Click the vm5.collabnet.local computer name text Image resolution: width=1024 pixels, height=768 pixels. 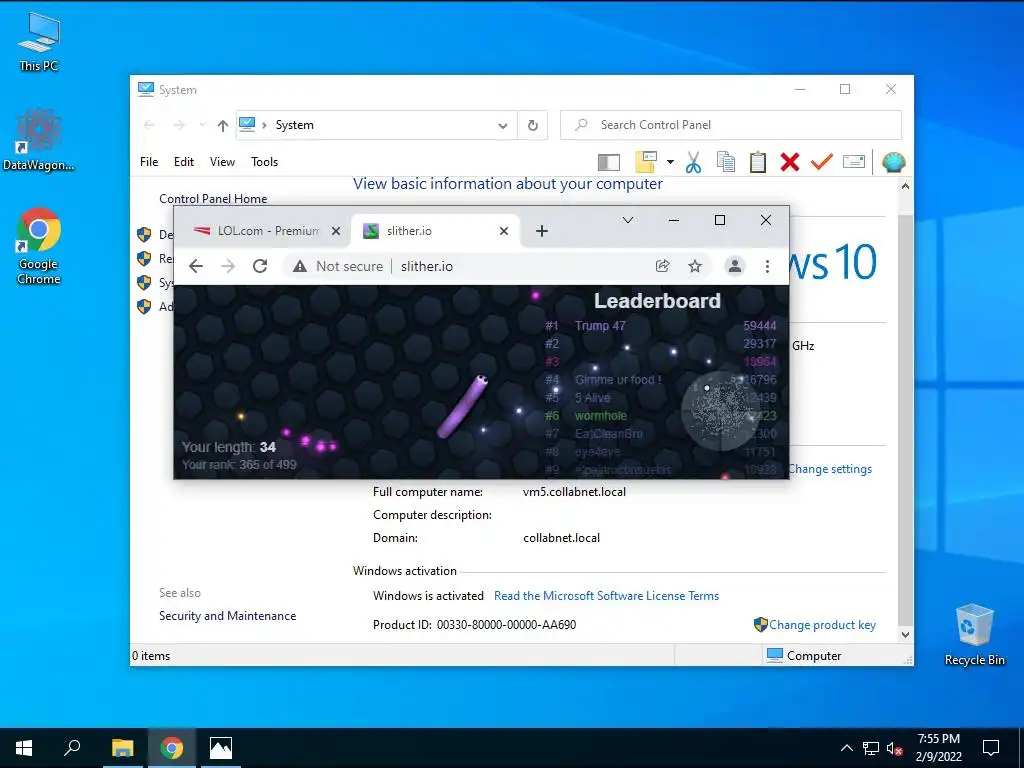[574, 492]
